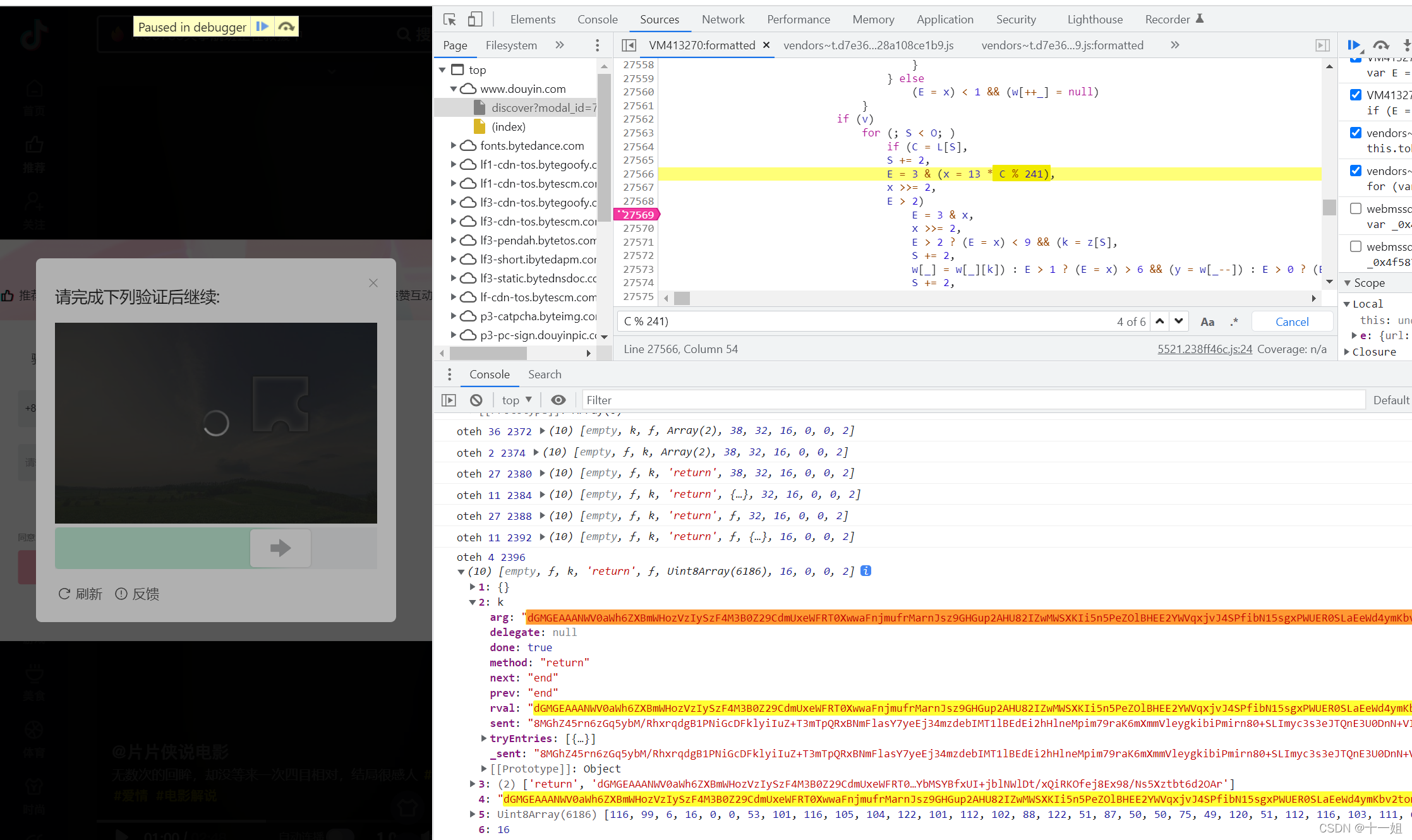
Task: Toggle the file navigator pane icon
Action: [629, 45]
